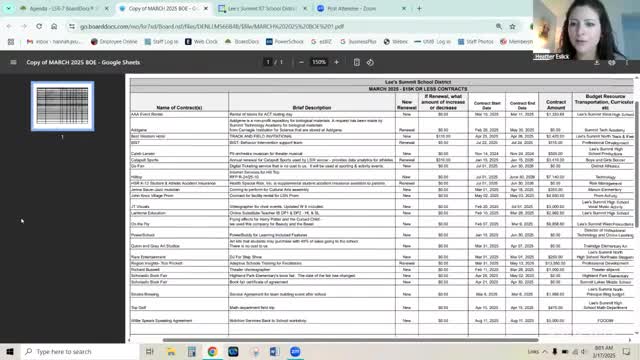This screenshot has width=640, height=360.
Task: Click the 'Brief Description' column header
Action: (312, 108)
